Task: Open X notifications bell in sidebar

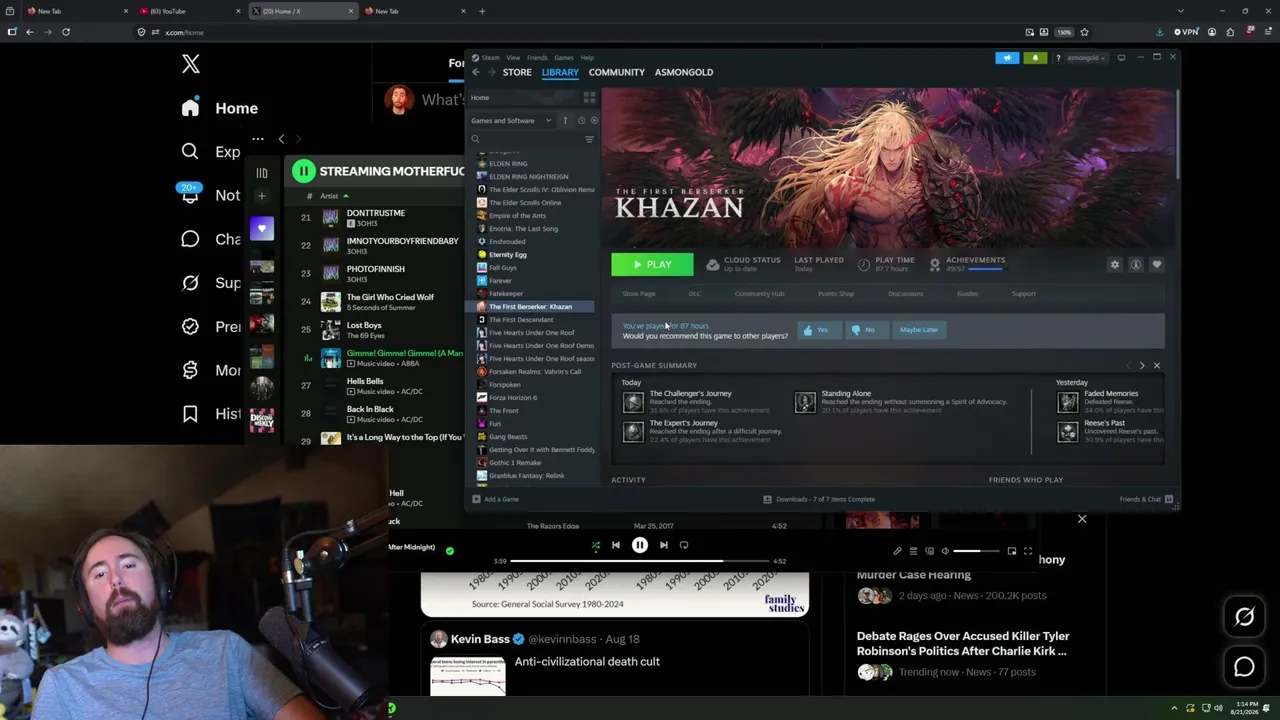Action: (190, 195)
